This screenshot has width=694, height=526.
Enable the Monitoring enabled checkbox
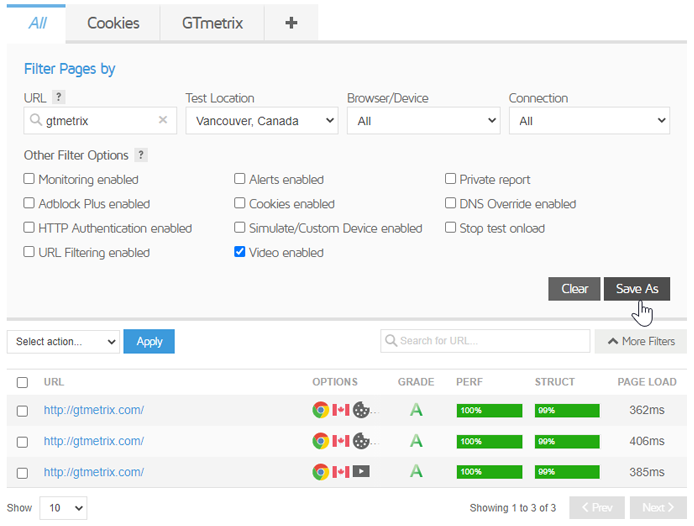click(x=29, y=178)
